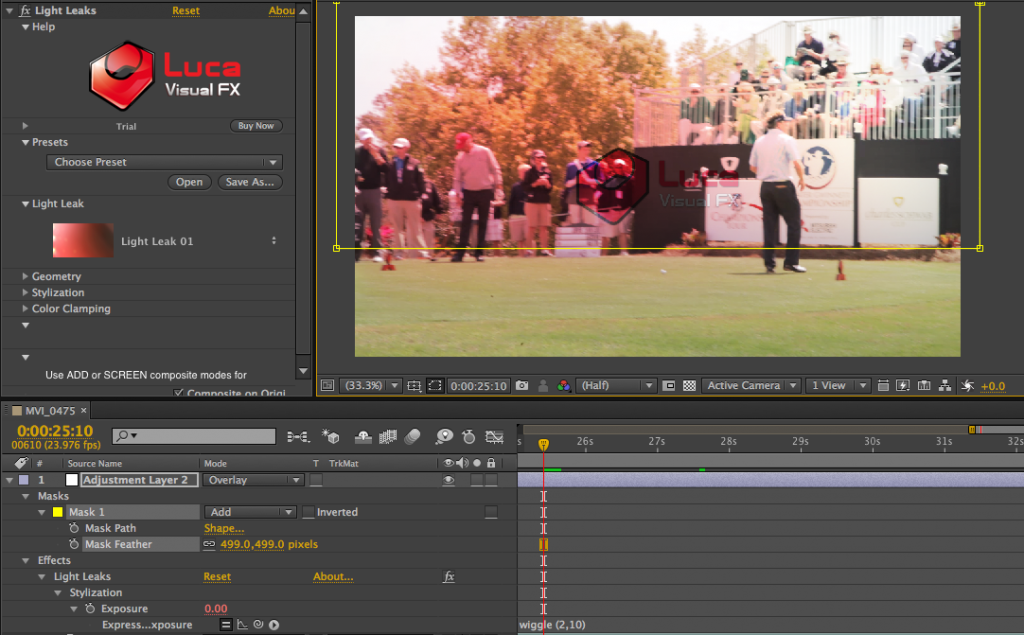
Task: Toggle visibility of Adjustment Layer 2
Action: pyautogui.click(x=449, y=479)
